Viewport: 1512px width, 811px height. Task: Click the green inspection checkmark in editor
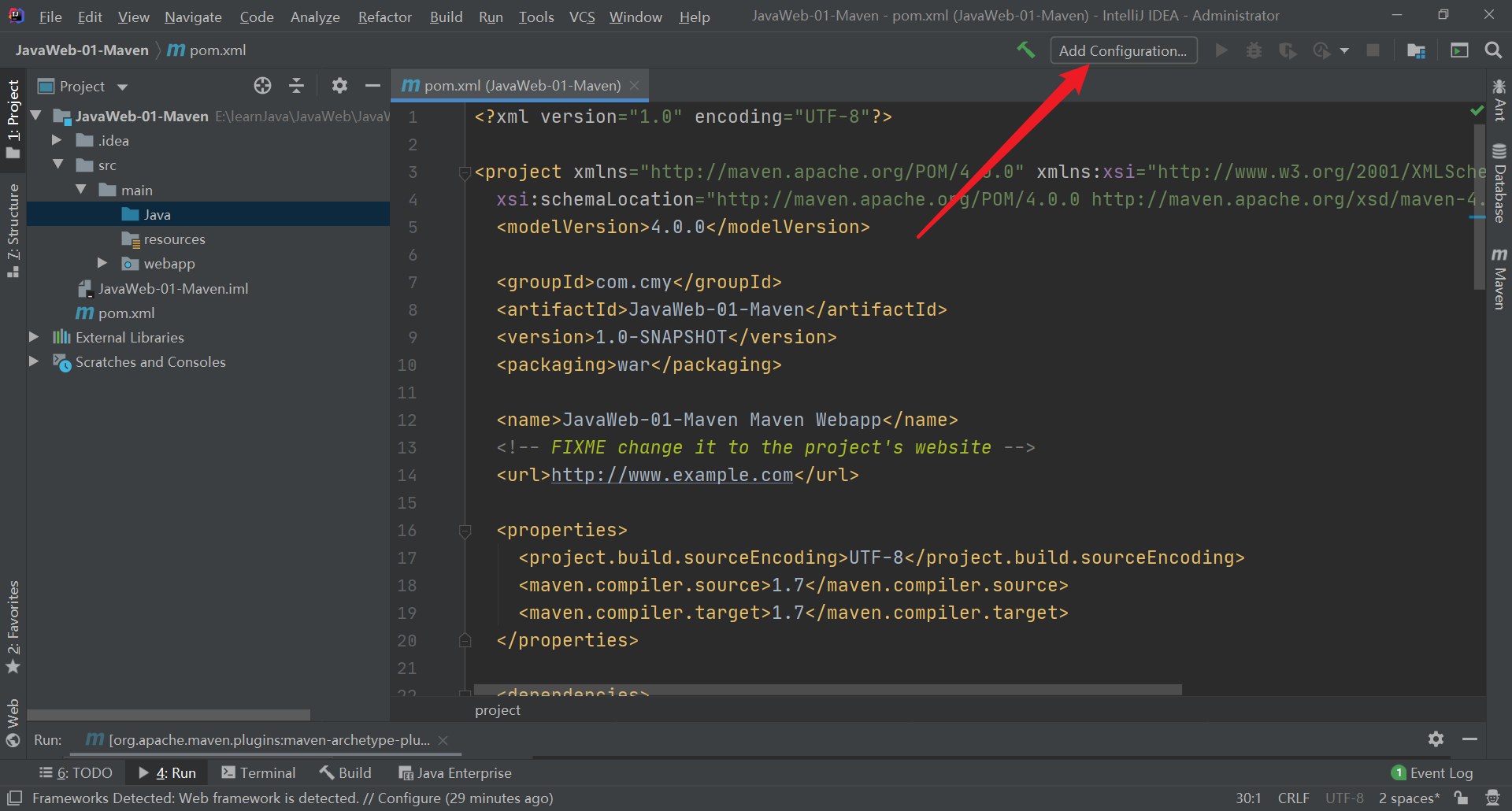coord(1477,111)
